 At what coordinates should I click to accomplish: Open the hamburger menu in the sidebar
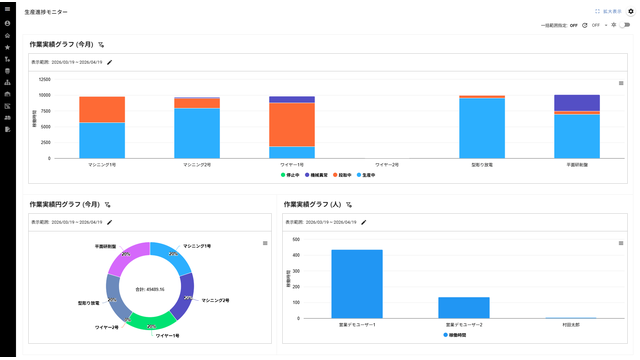(x=7, y=9)
